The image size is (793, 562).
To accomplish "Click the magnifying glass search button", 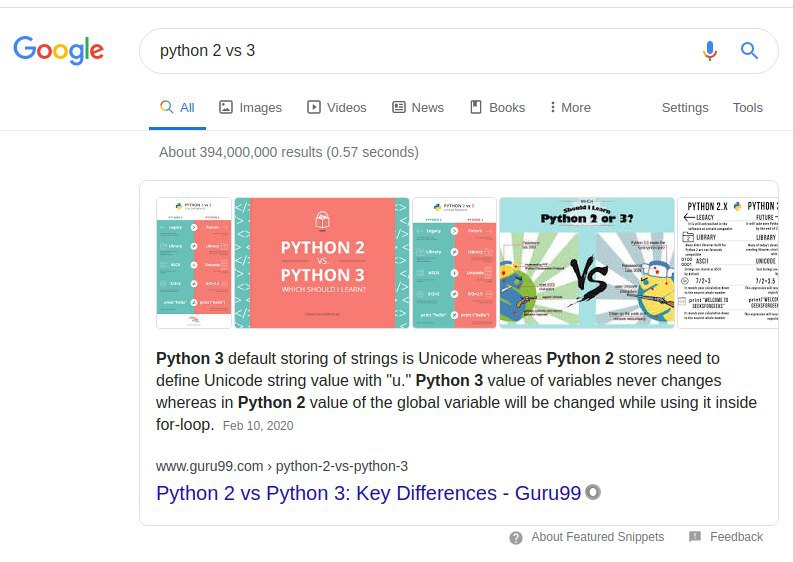I will (x=749, y=51).
